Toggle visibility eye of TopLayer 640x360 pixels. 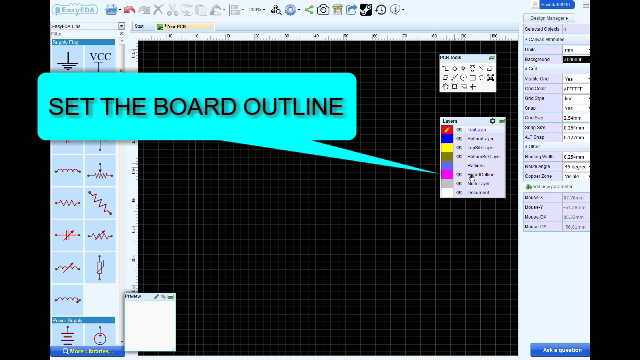pos(459,130)
